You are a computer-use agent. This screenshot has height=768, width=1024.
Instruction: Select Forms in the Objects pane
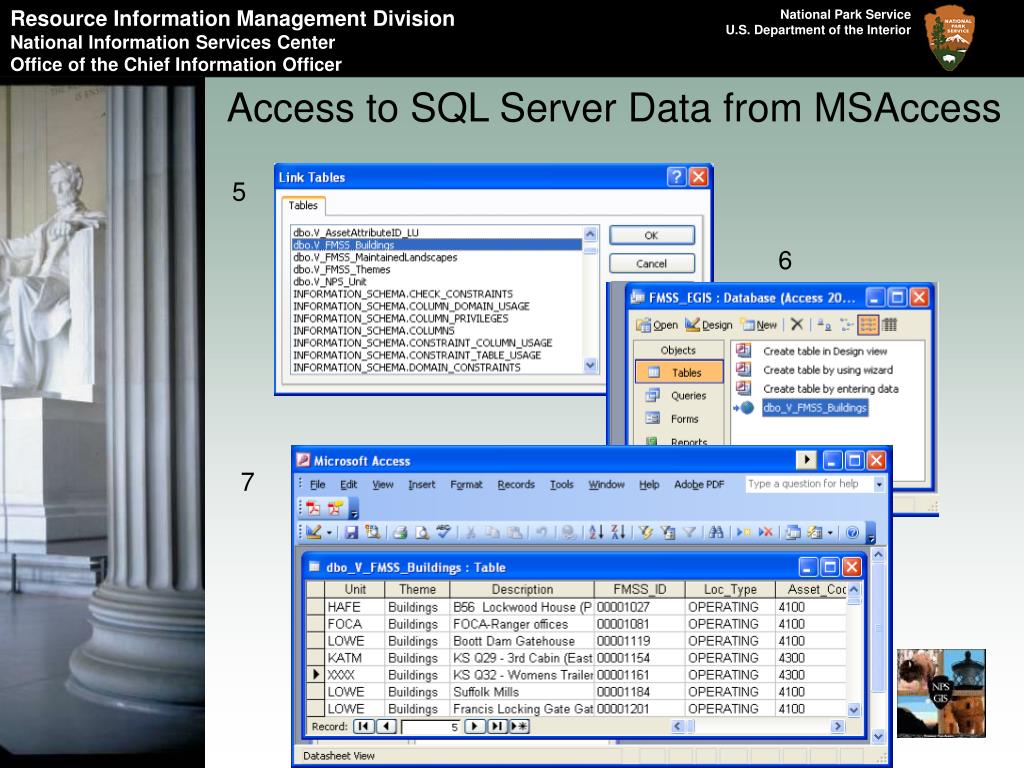(x=679, y=419)
